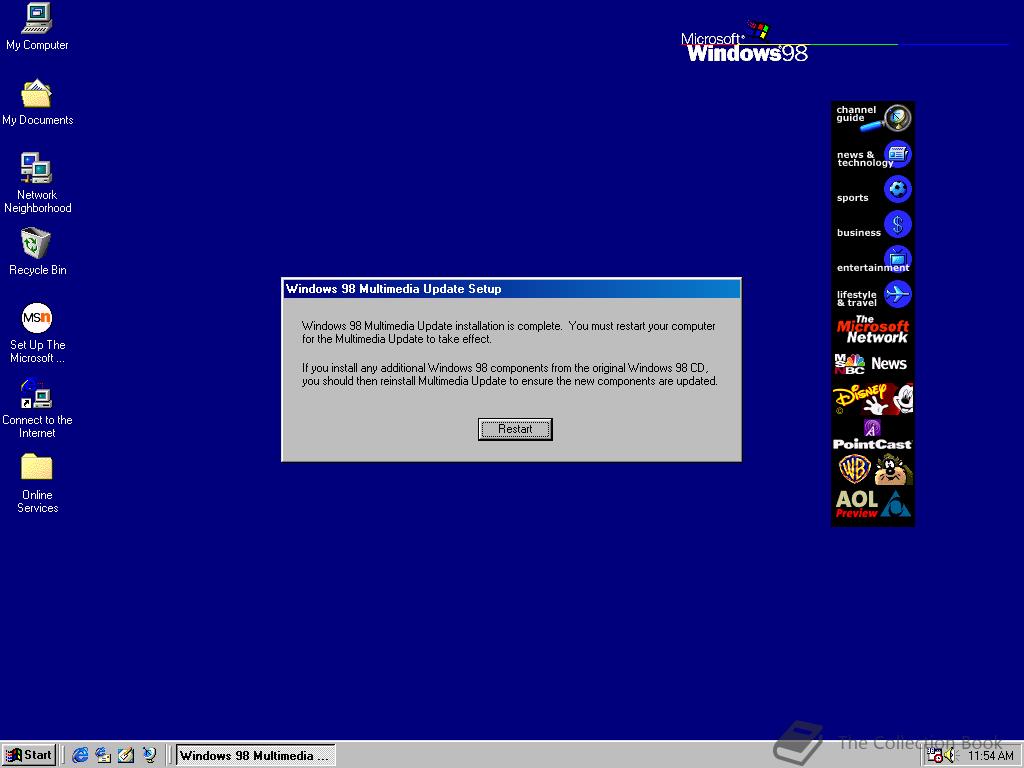Open the PointCast channel

pos(872,435)
